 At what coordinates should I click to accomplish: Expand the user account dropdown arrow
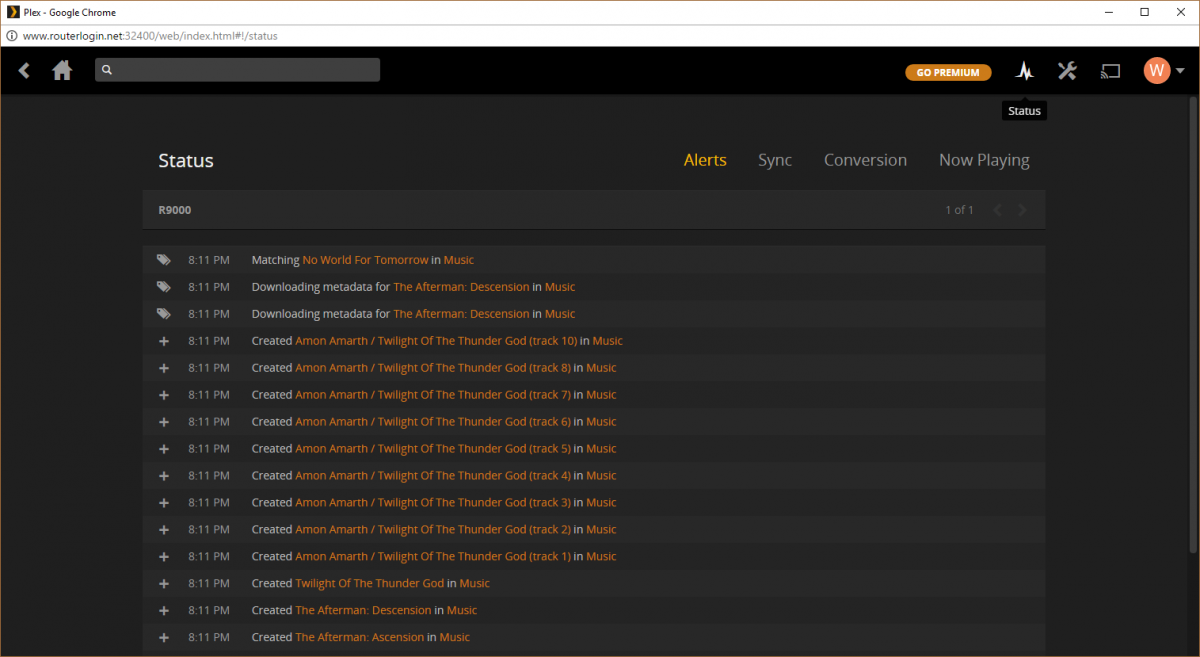[1180, 71]
